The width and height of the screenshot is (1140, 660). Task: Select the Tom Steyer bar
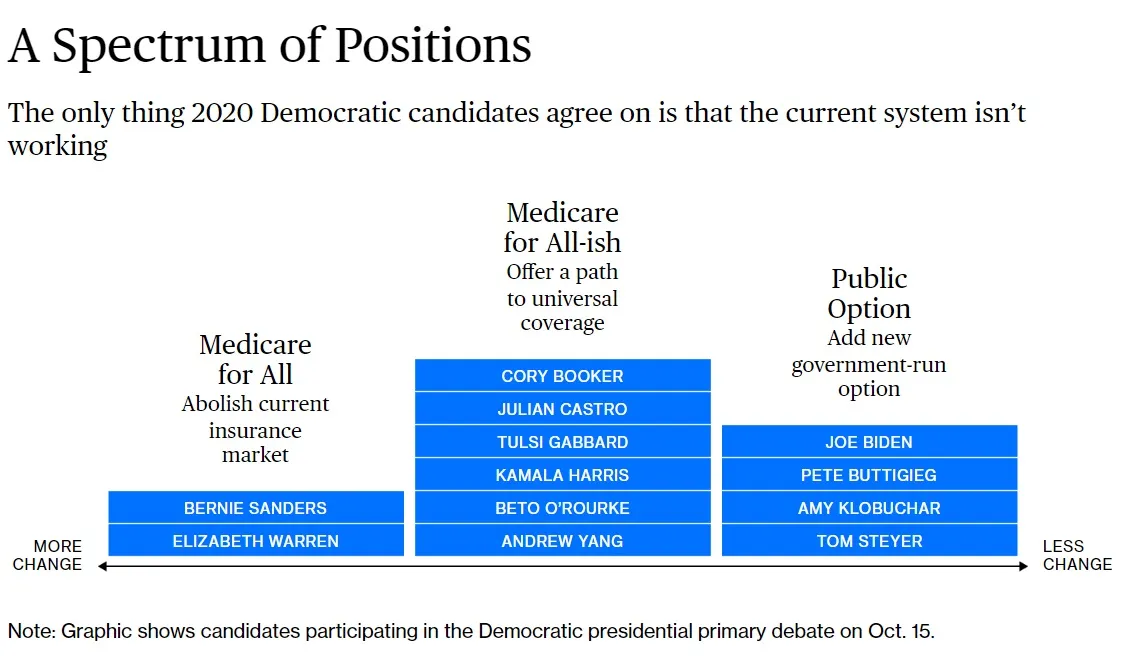pos(869,541)
